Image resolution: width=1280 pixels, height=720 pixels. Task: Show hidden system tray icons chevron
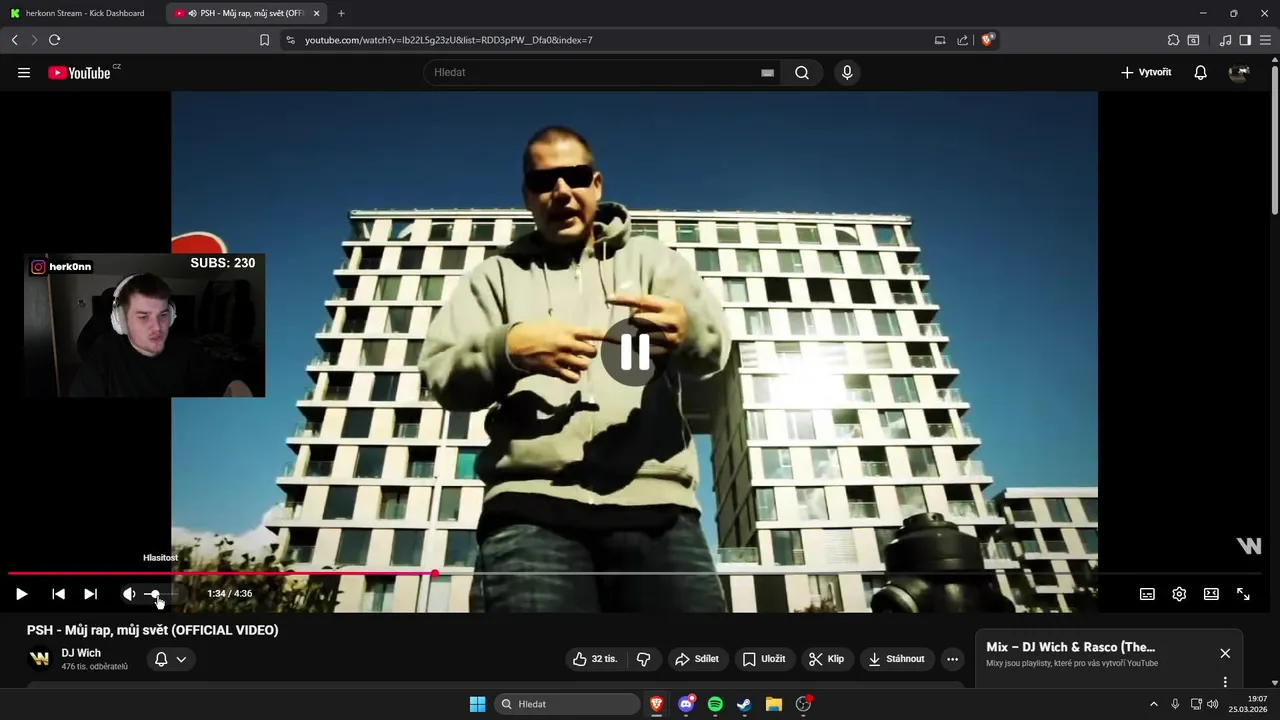1153,704
